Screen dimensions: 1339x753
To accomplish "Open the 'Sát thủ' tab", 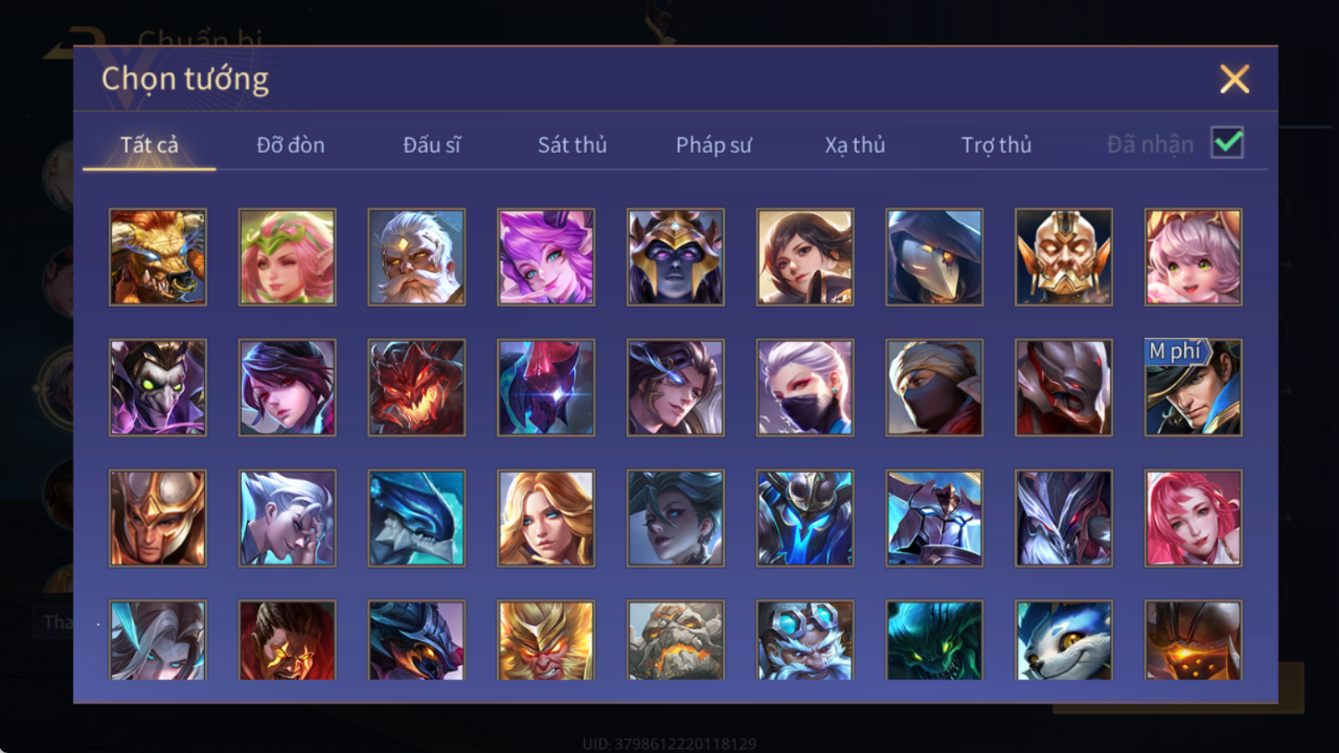I will pos(572,145).
